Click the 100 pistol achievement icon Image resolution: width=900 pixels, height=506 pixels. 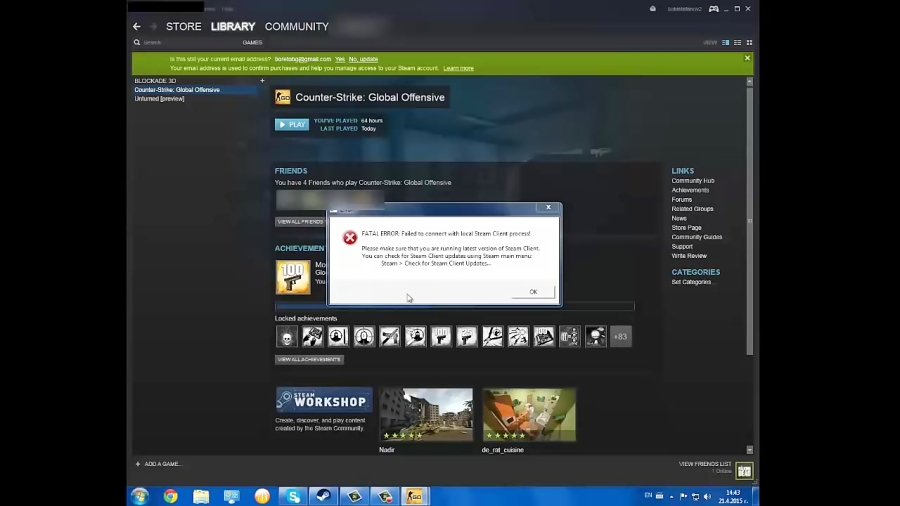(x=293, y=277)
